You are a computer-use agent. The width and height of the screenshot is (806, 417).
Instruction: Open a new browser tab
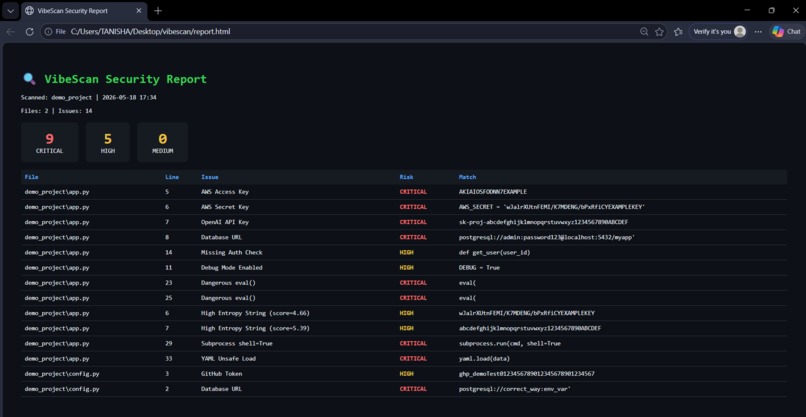pos(158,10)
